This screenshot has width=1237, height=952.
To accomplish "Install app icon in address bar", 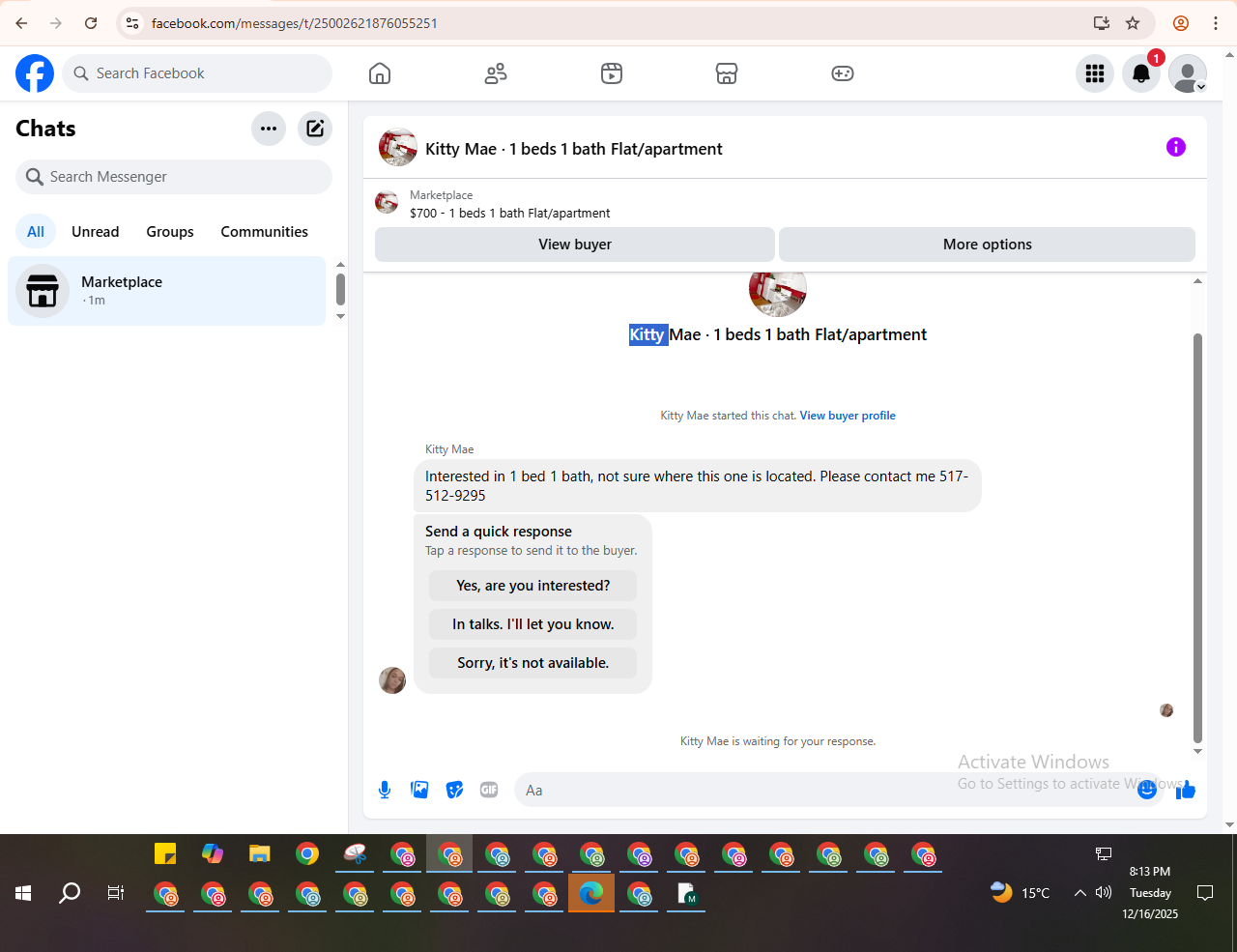I will [x=1102, y=23].
